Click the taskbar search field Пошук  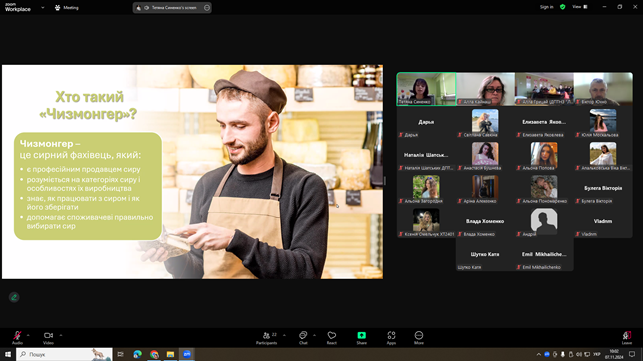click(x=64, y=354)
